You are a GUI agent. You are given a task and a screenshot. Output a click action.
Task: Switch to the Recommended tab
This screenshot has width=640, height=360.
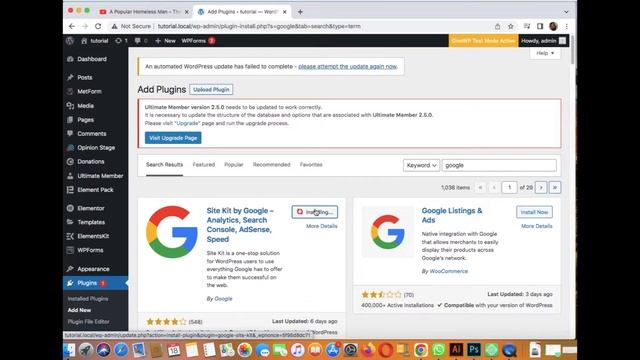(271, 165)
